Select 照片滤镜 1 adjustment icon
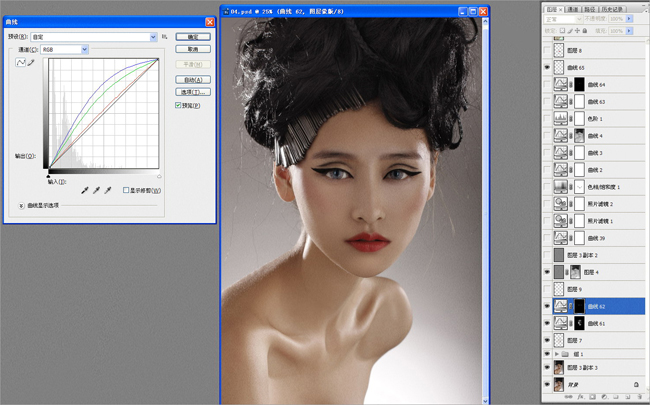The height and width of the screenshot is (405, 650). pos(560,221)
